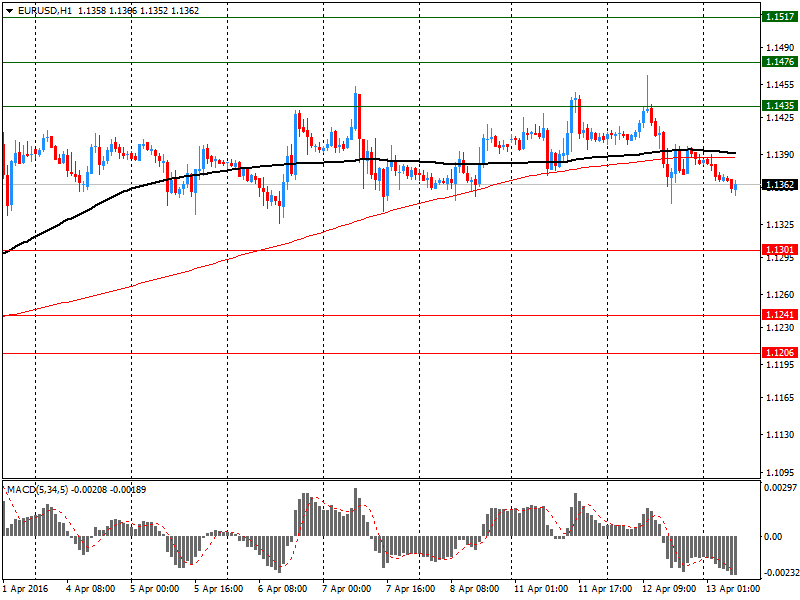Select the 1.1241 red support level label
The height and width of the screenshot is (600, 800).
click(780, 315)
